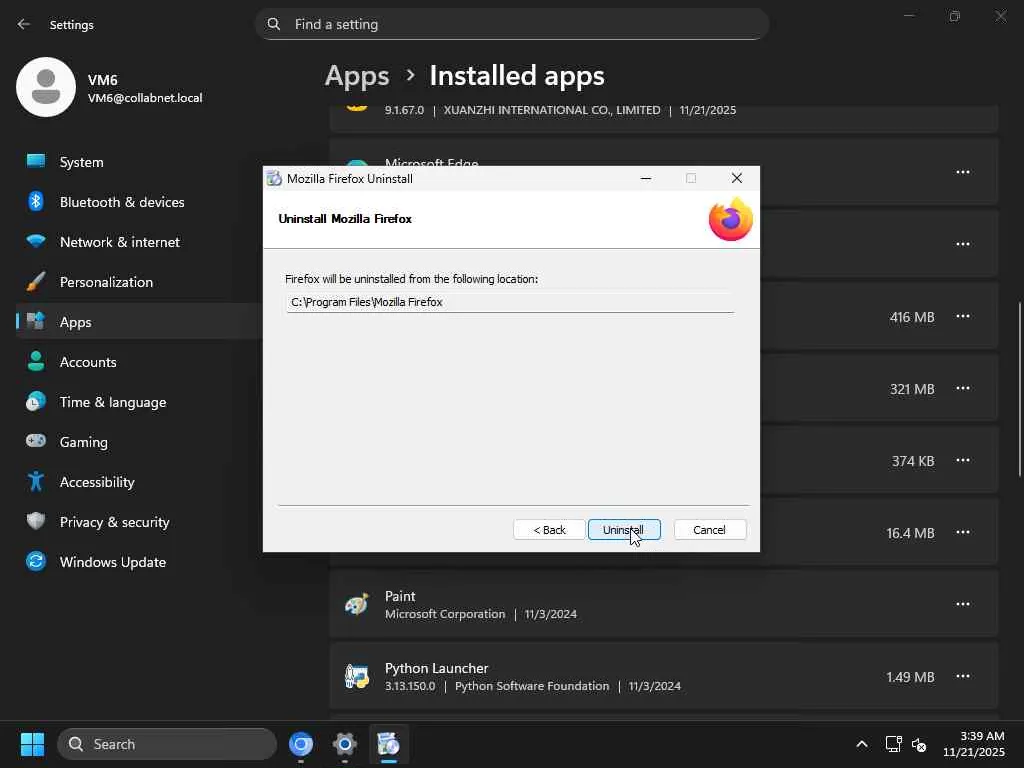Click the Uninstall button in Firefox dialog
Image resolution: width=1024 pixels, height=768 pixels.
coord(624,530)
